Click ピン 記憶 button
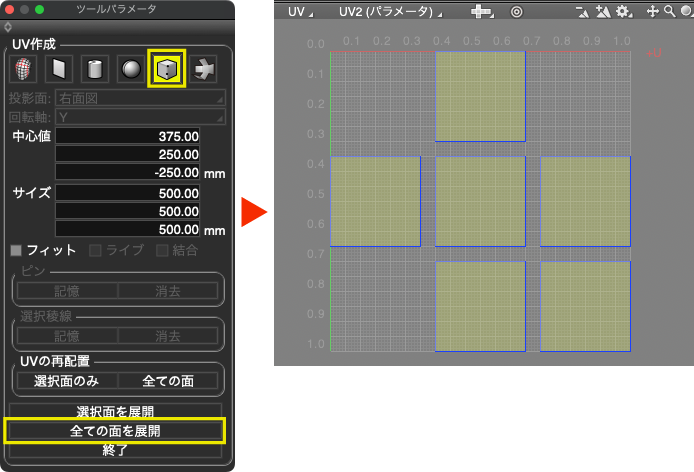The image size is (694, 472). (67, 291)
